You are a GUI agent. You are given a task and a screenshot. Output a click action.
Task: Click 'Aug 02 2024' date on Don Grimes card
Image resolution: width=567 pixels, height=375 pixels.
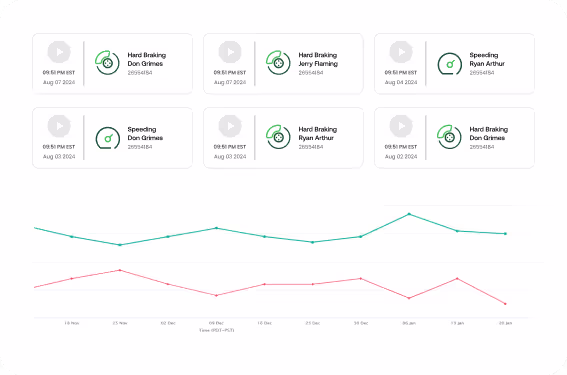tap(401, 157)
